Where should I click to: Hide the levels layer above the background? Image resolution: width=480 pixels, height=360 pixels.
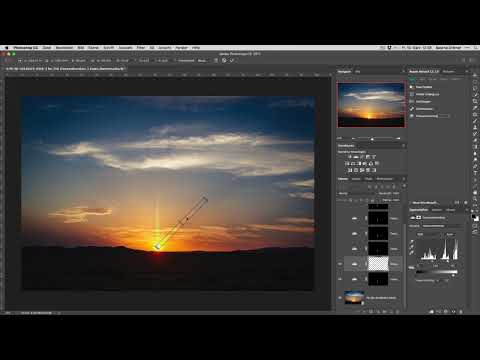tap(340, 279)
